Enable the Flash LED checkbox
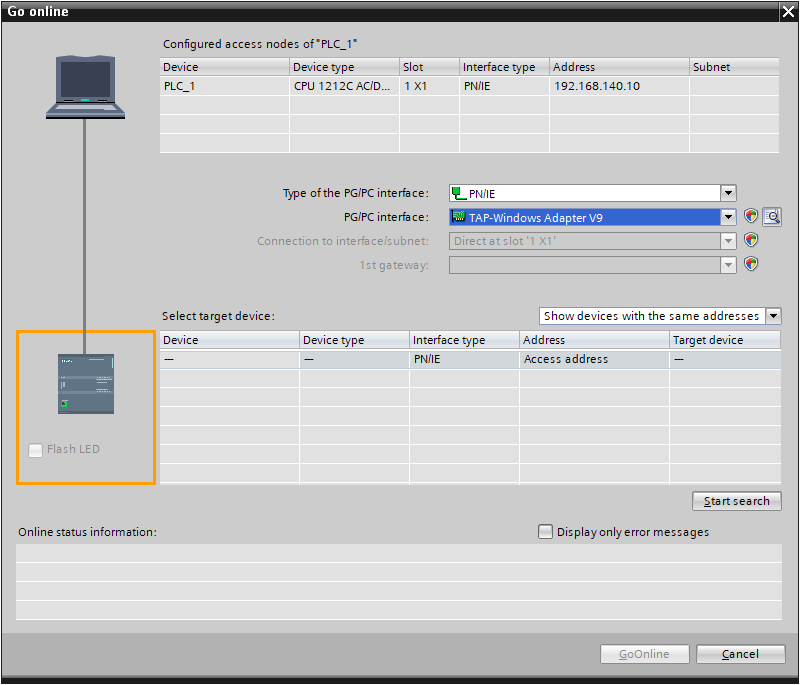Screen dimensions: 800x685 click(x=35, y=450)
